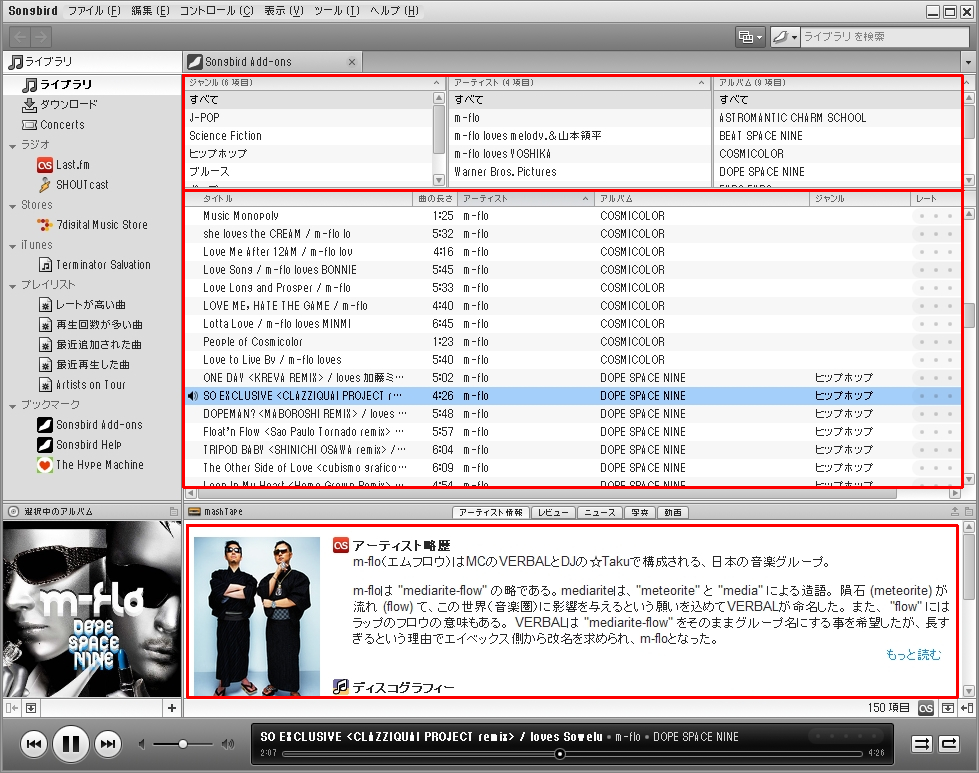Open the search engine bird dropdown
The height and width of the screenshot is (773, 979).
pos(785,37)
